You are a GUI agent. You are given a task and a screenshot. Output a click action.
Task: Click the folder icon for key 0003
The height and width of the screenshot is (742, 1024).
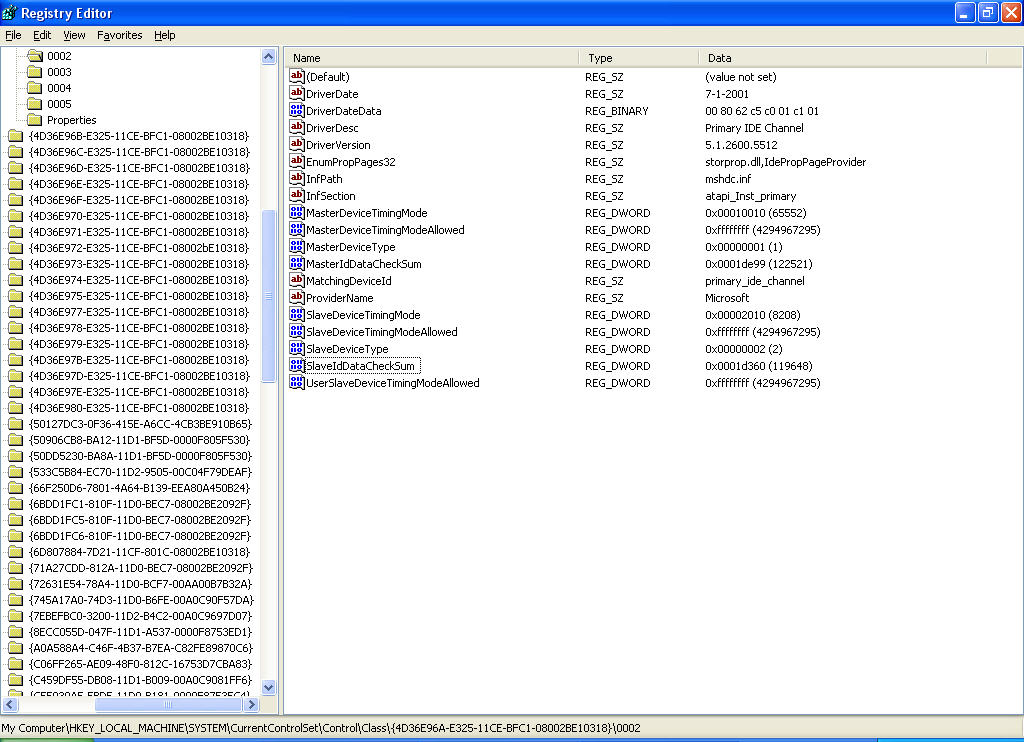(35, 72)
